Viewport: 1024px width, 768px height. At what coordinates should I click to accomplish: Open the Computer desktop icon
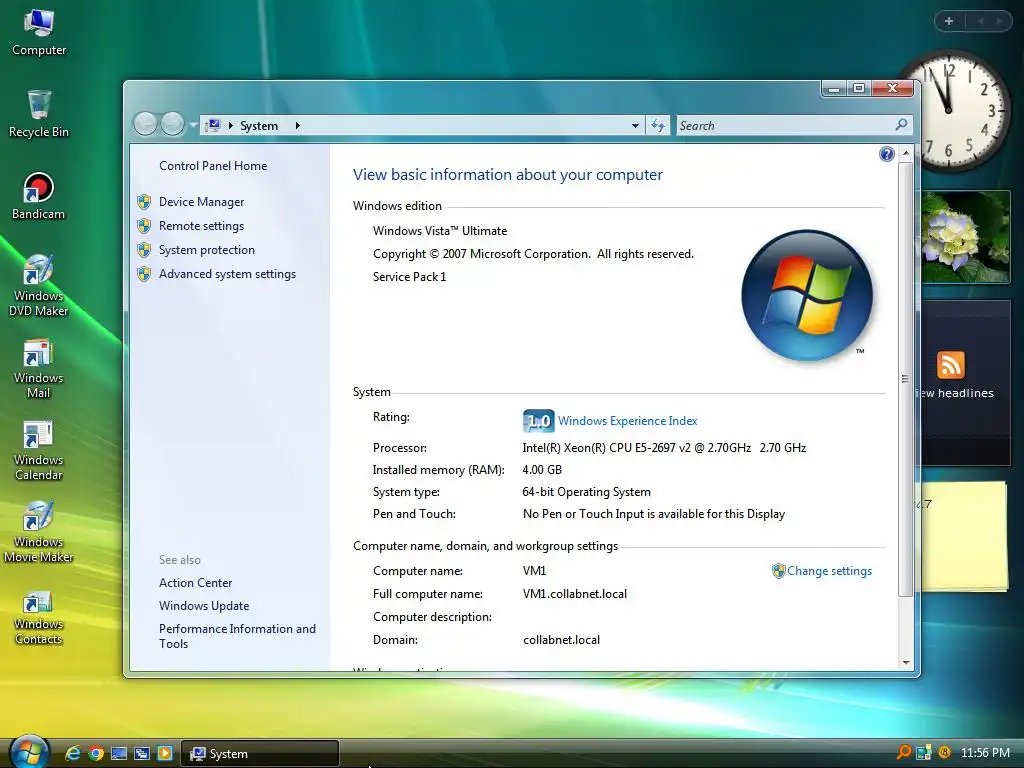tap(39, 33)
